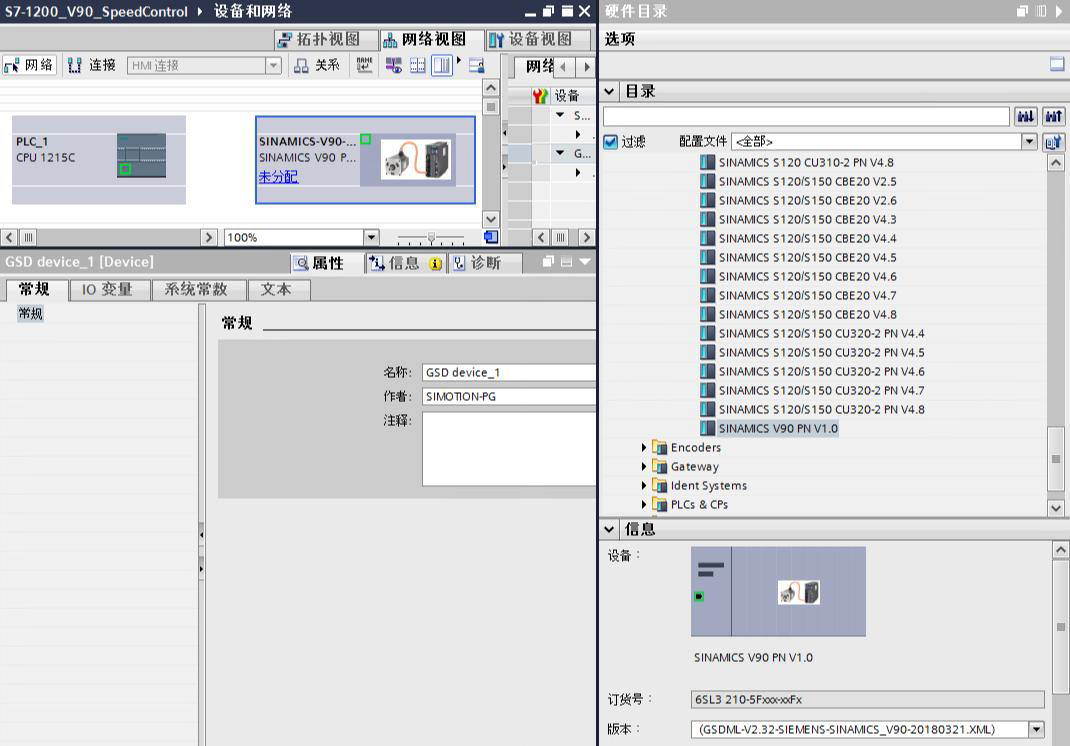Collapse the inspector window with down arrow
Screen dimensions: 1070x746
585,262
